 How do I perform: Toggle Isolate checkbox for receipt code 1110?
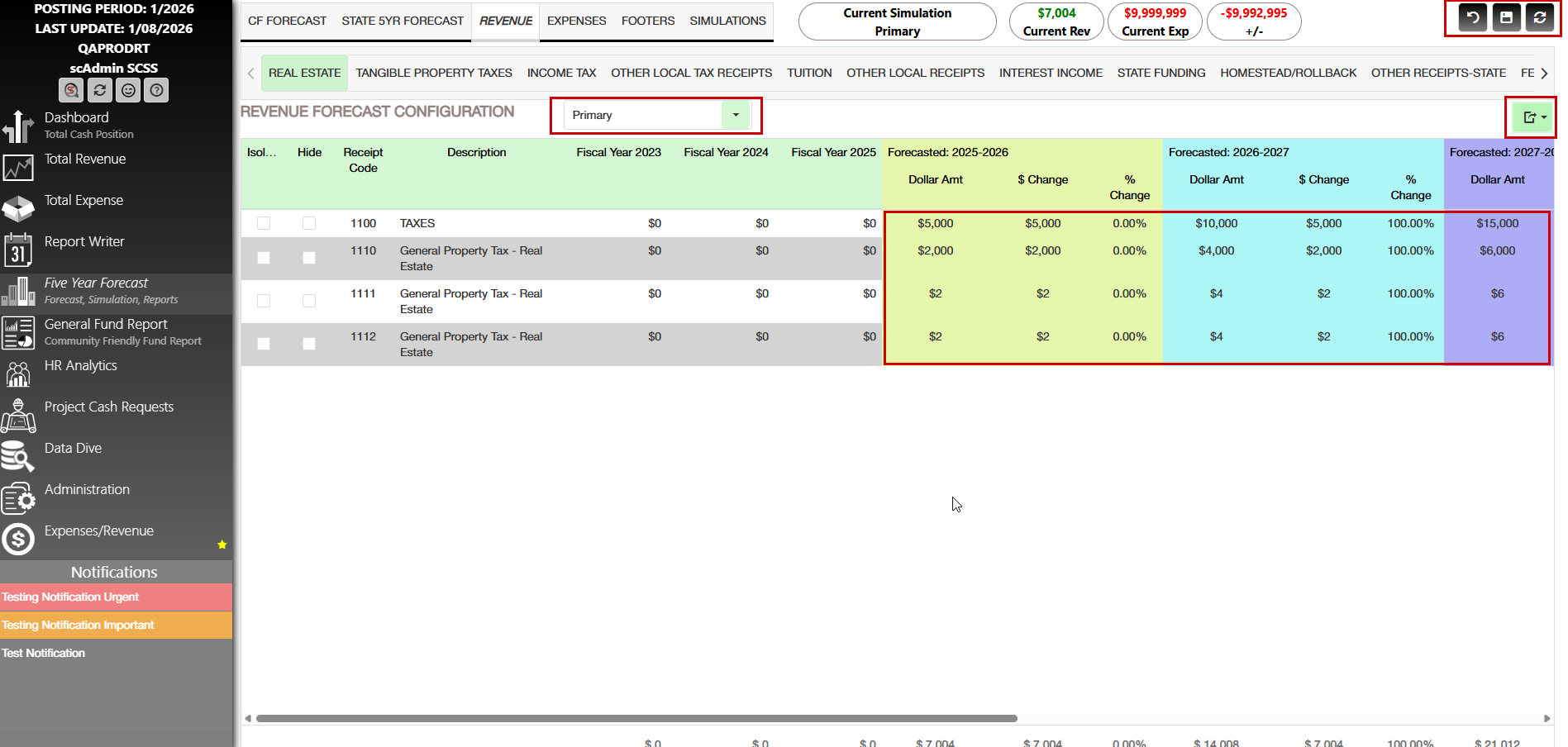tap(264, 258)
